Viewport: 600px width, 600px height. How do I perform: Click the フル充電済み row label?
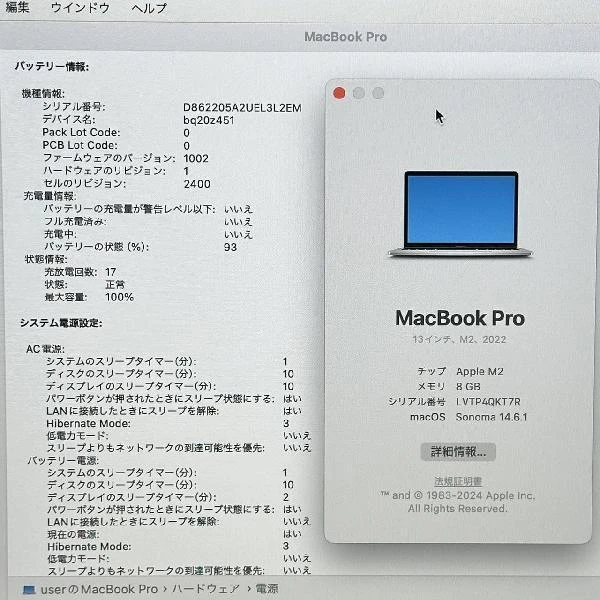pyautogui.click(x=75, y=222)
